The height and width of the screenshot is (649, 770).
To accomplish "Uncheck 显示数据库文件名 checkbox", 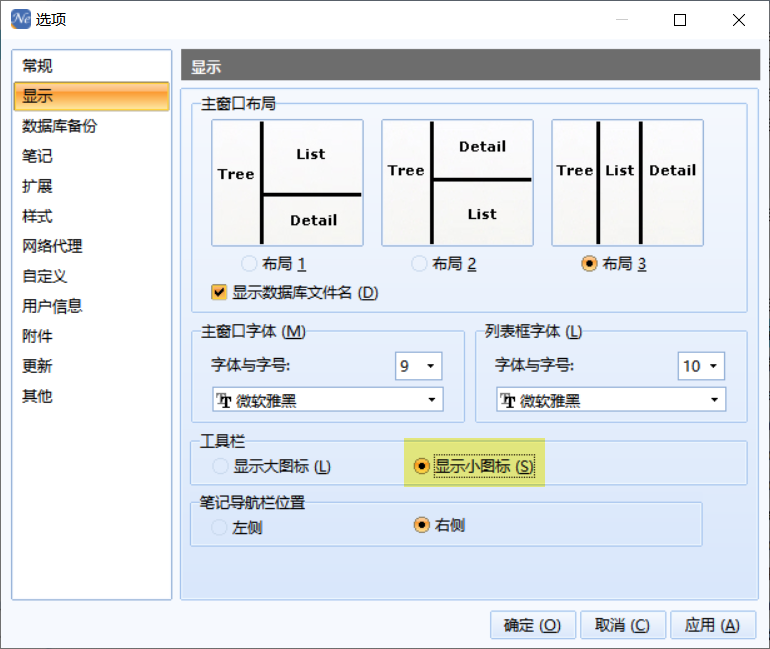I will pyautogui.click(x=219, y=293).
